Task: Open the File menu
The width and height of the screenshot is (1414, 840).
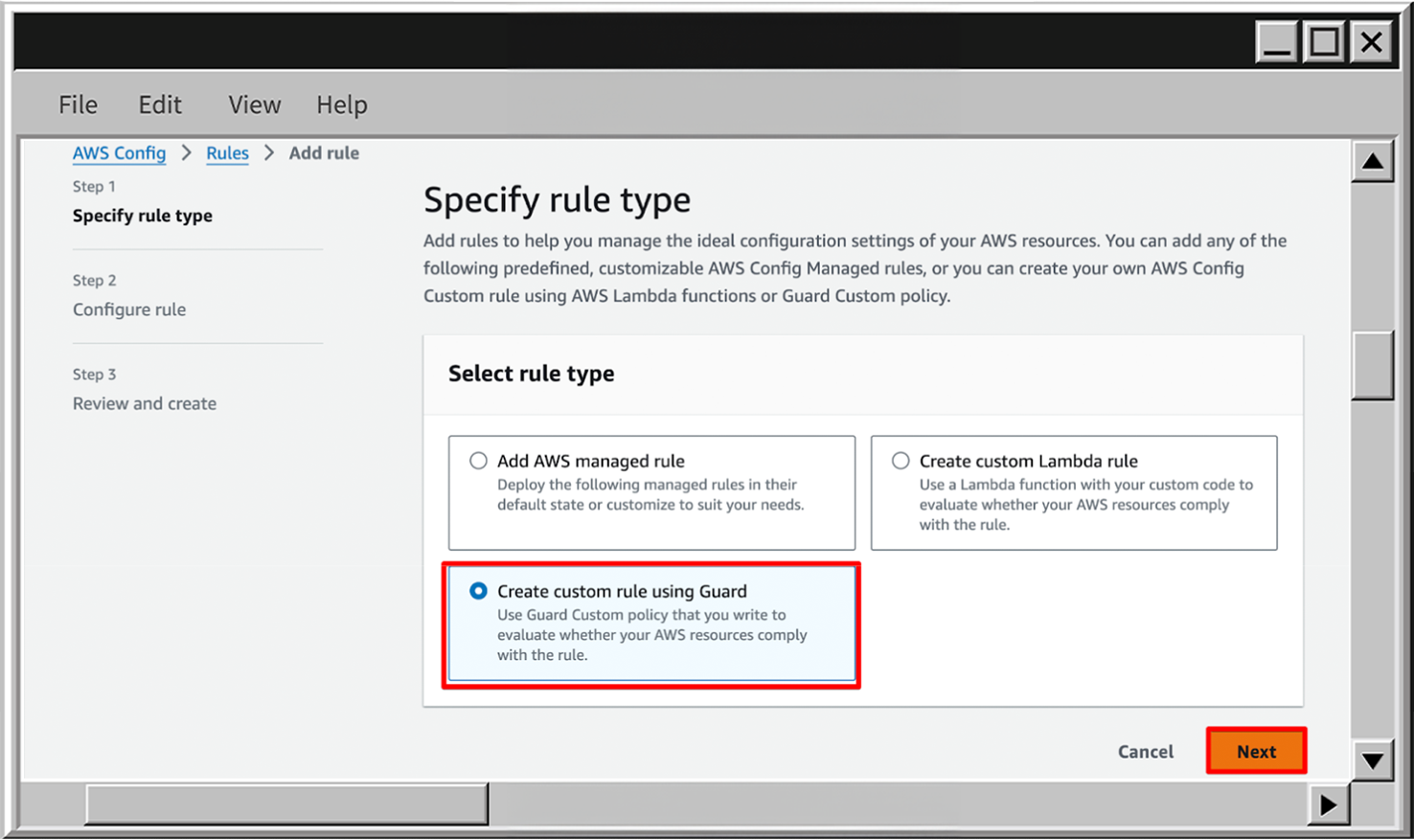Action: point(78,104)
